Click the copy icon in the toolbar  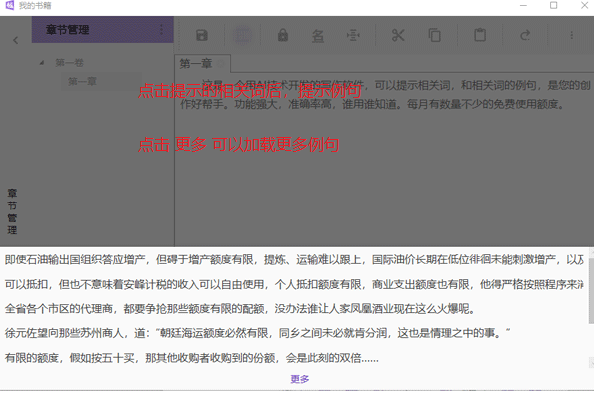pyautogui.click(x=435, y=35)
